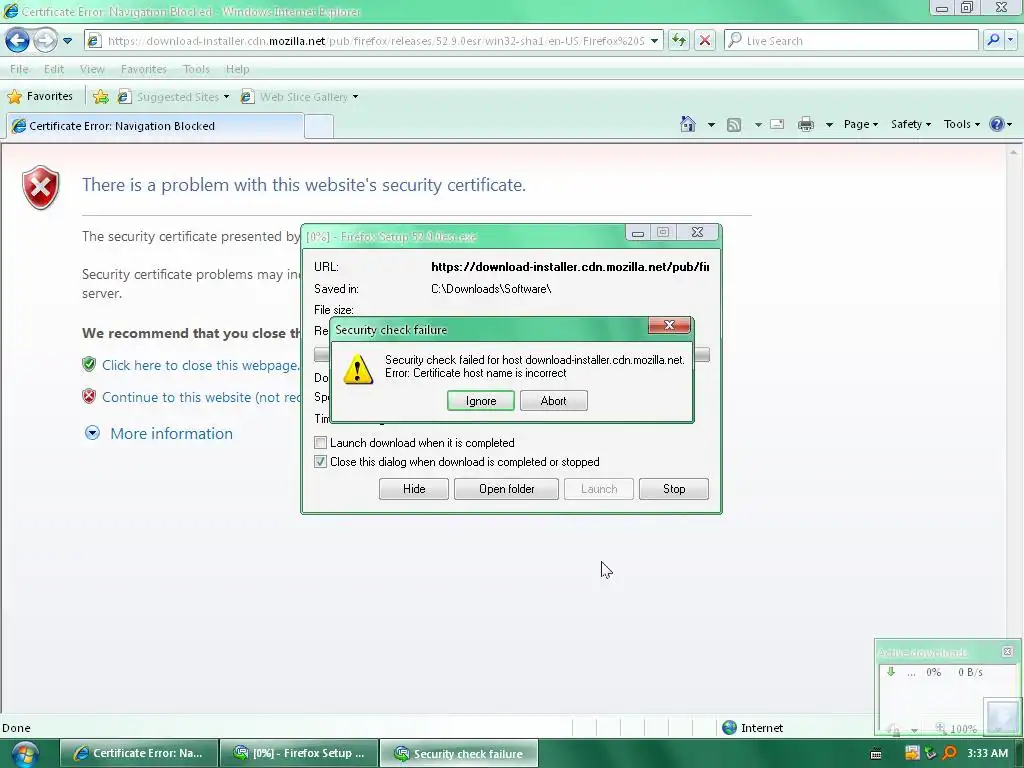Click Add to Favorites Bar icon

point(101,97)
